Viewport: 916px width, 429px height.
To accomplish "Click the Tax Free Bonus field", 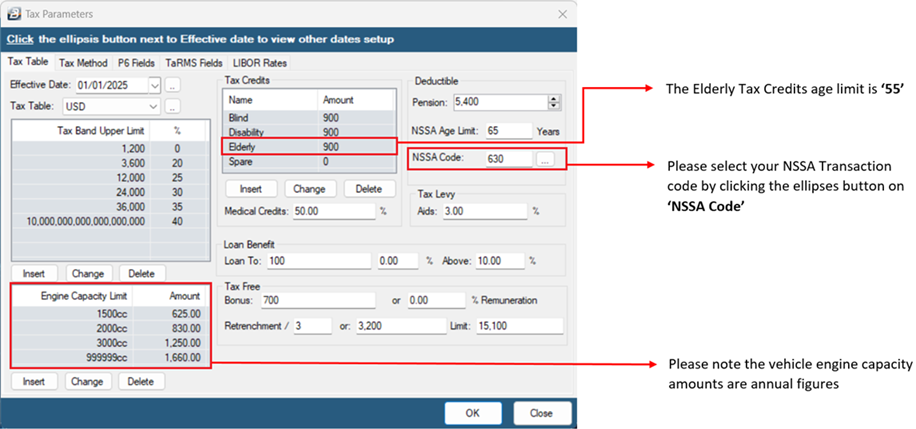I will (318, 300).
